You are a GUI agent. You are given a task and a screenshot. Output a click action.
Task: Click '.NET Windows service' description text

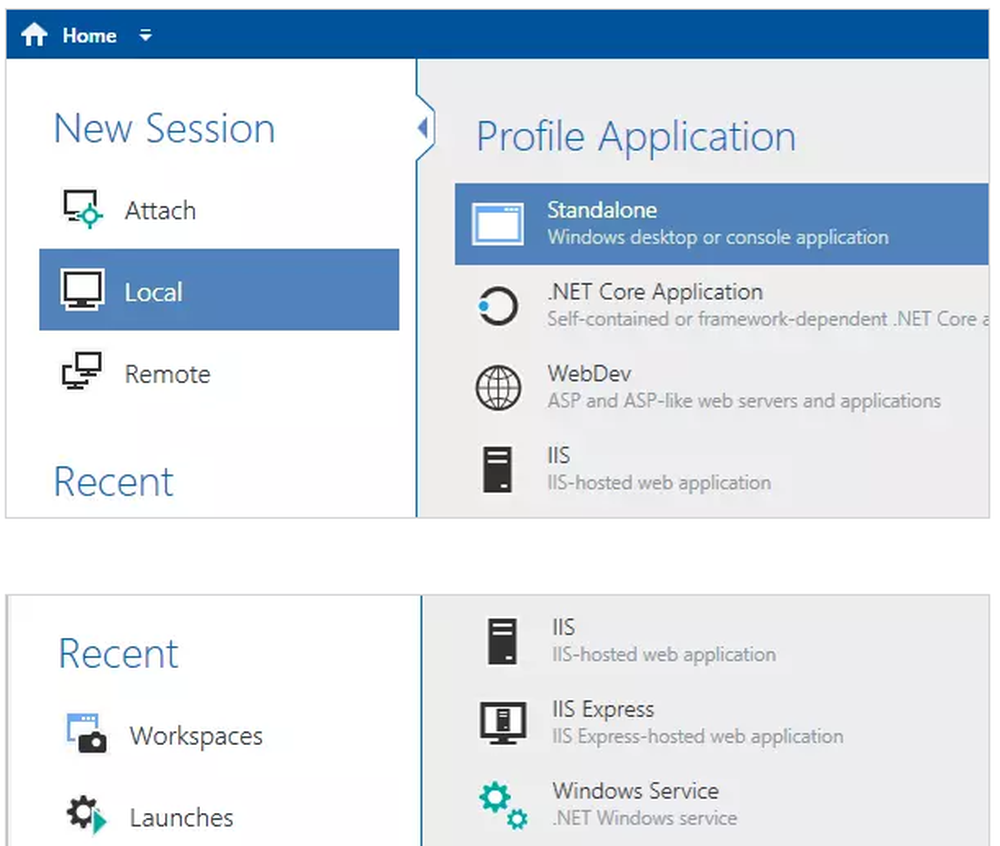645,818
